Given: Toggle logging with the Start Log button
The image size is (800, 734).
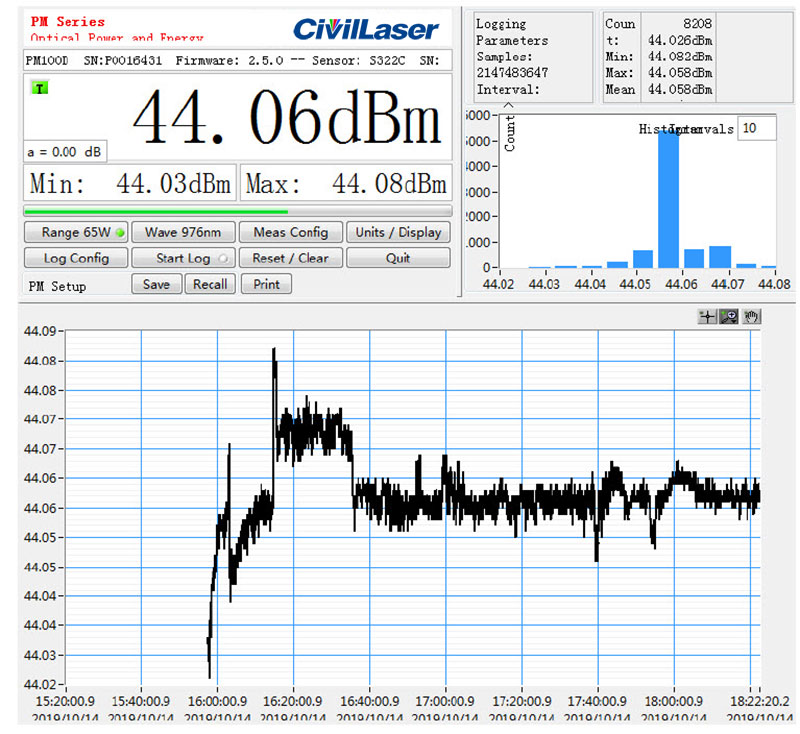Looking at the screenshot, I should pyautogui.click(x=183, y=258).
